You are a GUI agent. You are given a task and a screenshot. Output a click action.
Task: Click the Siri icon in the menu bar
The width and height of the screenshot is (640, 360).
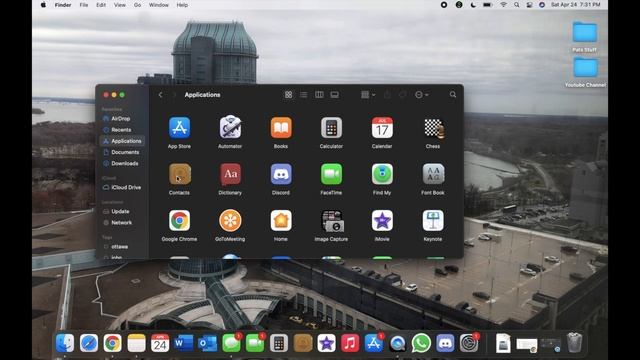(x=542, y=5)
